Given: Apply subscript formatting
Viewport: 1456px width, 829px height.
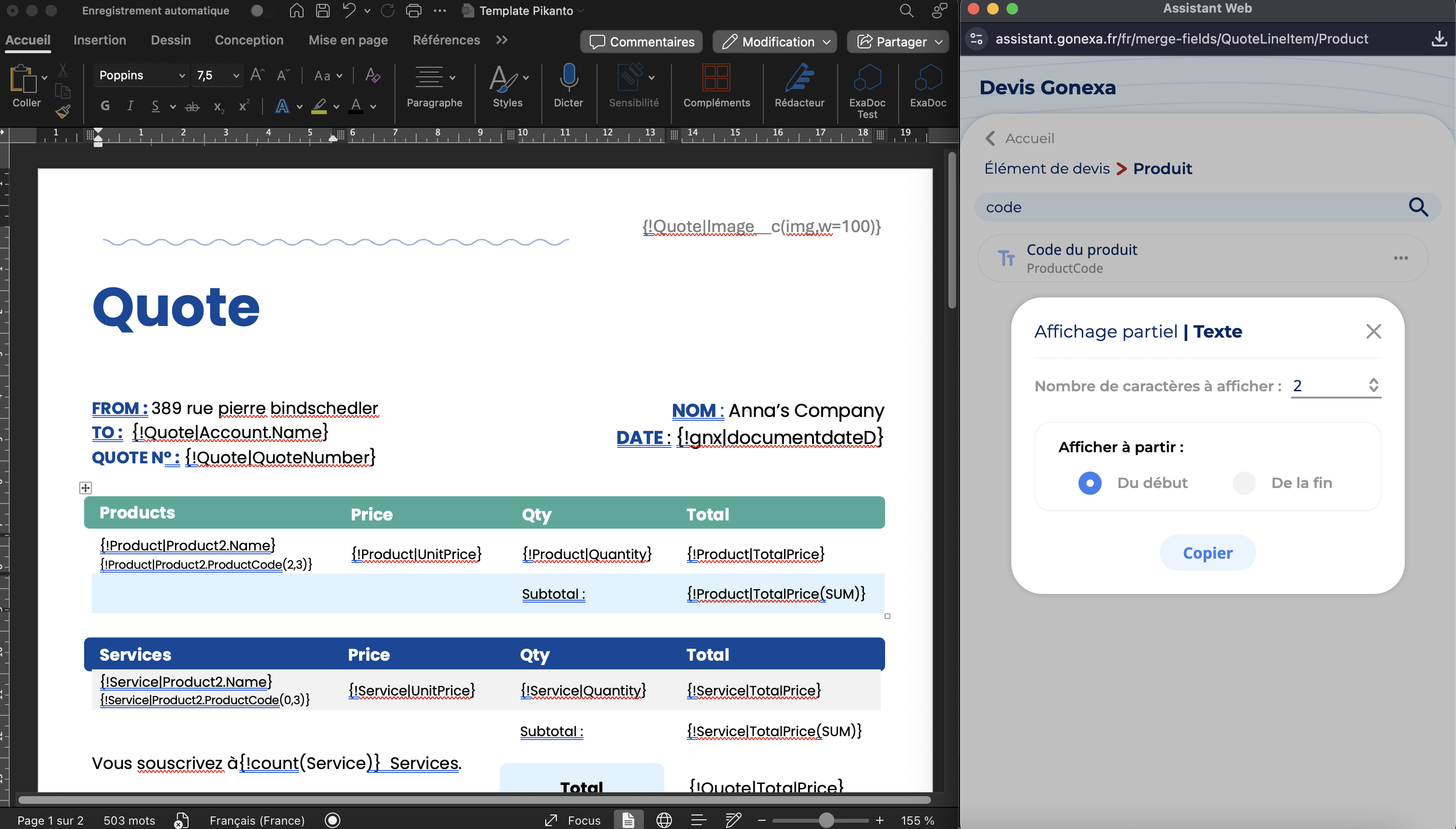Looking at the screenshot, I should coord(219,106).
